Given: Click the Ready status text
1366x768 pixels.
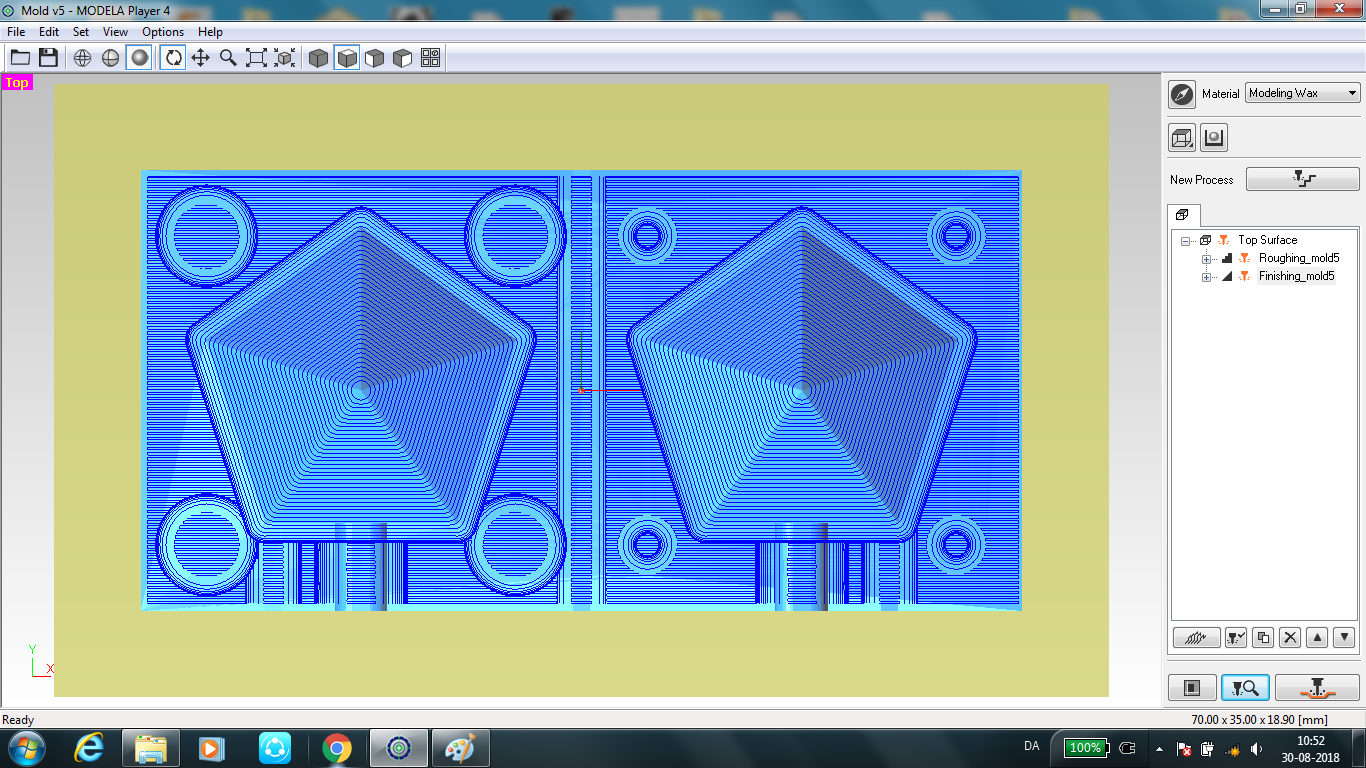Looking at the screenshot, I should (x=18, y=720).
